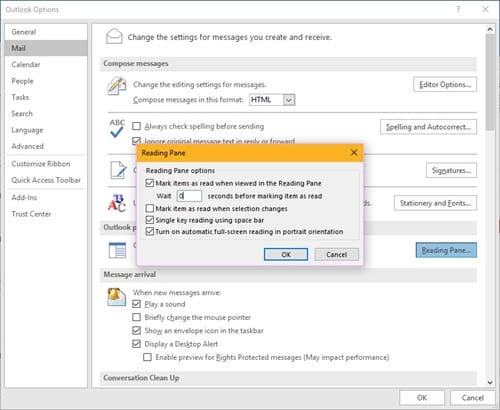This screenshot has width=500, height=410.
Task: Click the message arrival bell envelope icon
Action: tap(116, 297)
